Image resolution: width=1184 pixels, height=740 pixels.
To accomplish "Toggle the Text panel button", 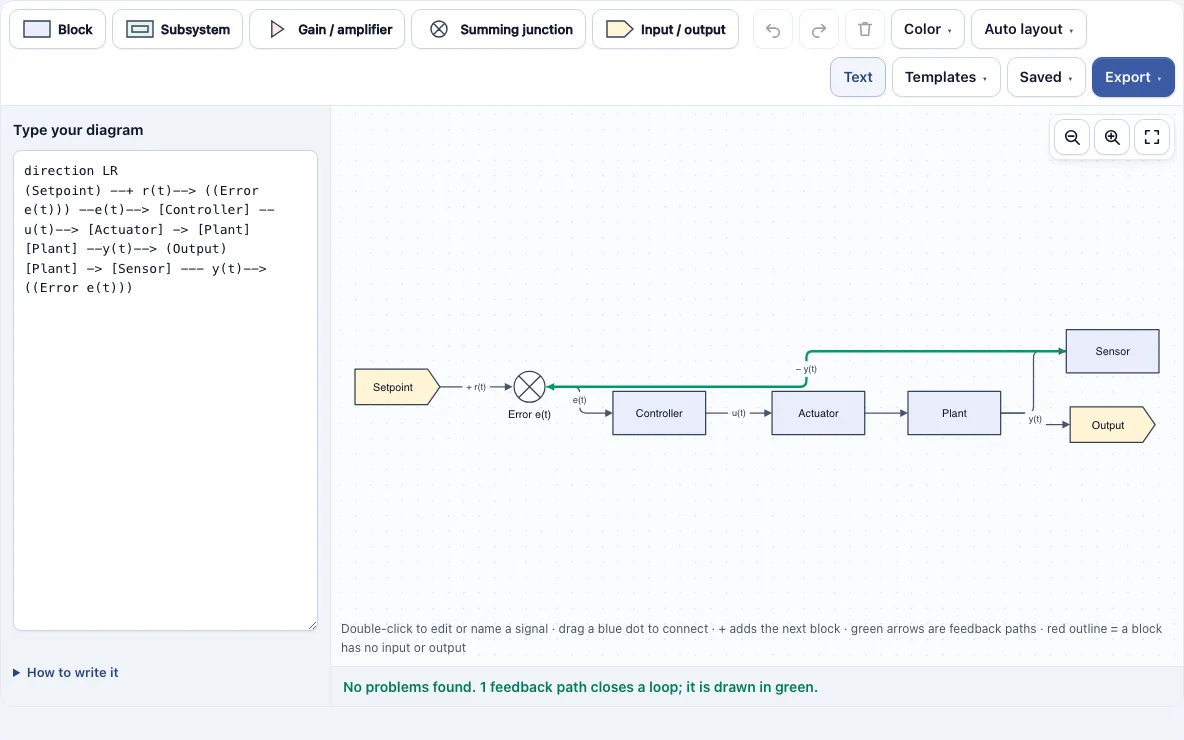I will coord(858,77).
